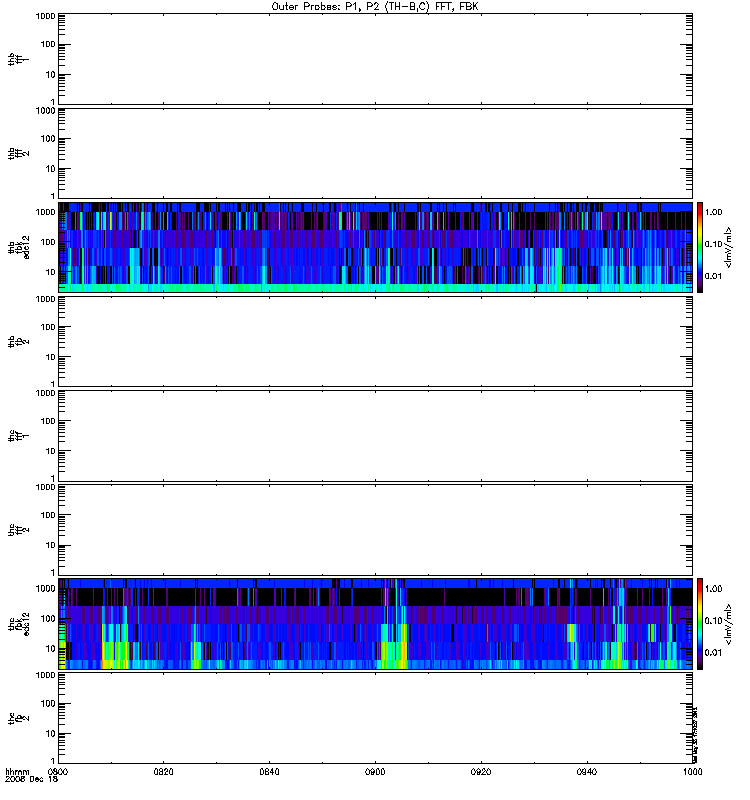Click the "thb fbk edc12" panel label

point(19,247)
